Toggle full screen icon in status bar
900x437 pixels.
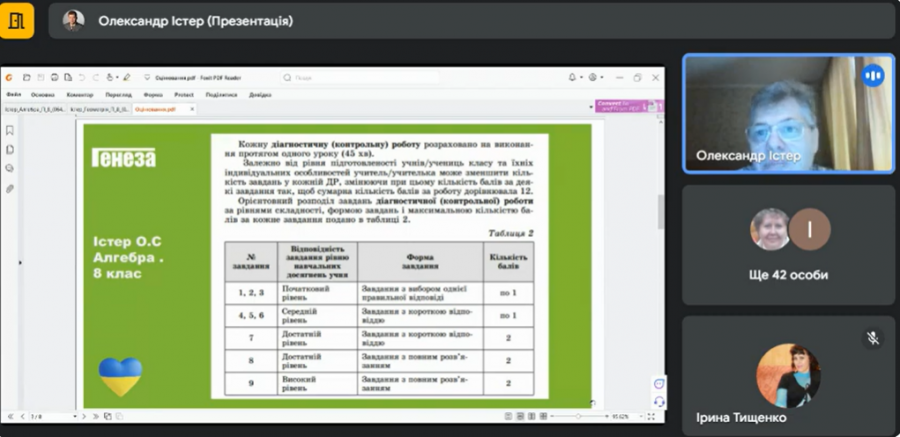(x=652, y=416)
